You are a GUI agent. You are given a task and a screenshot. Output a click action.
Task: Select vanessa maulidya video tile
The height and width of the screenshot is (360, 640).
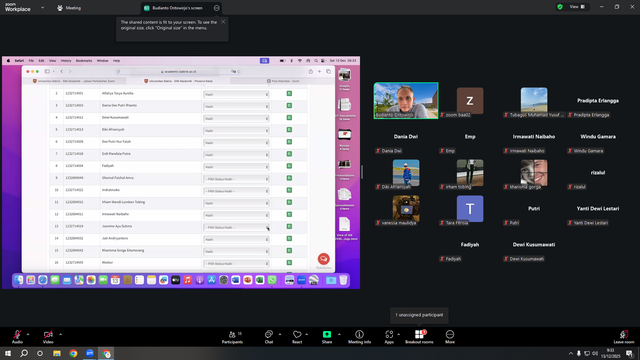coord(406,209)
